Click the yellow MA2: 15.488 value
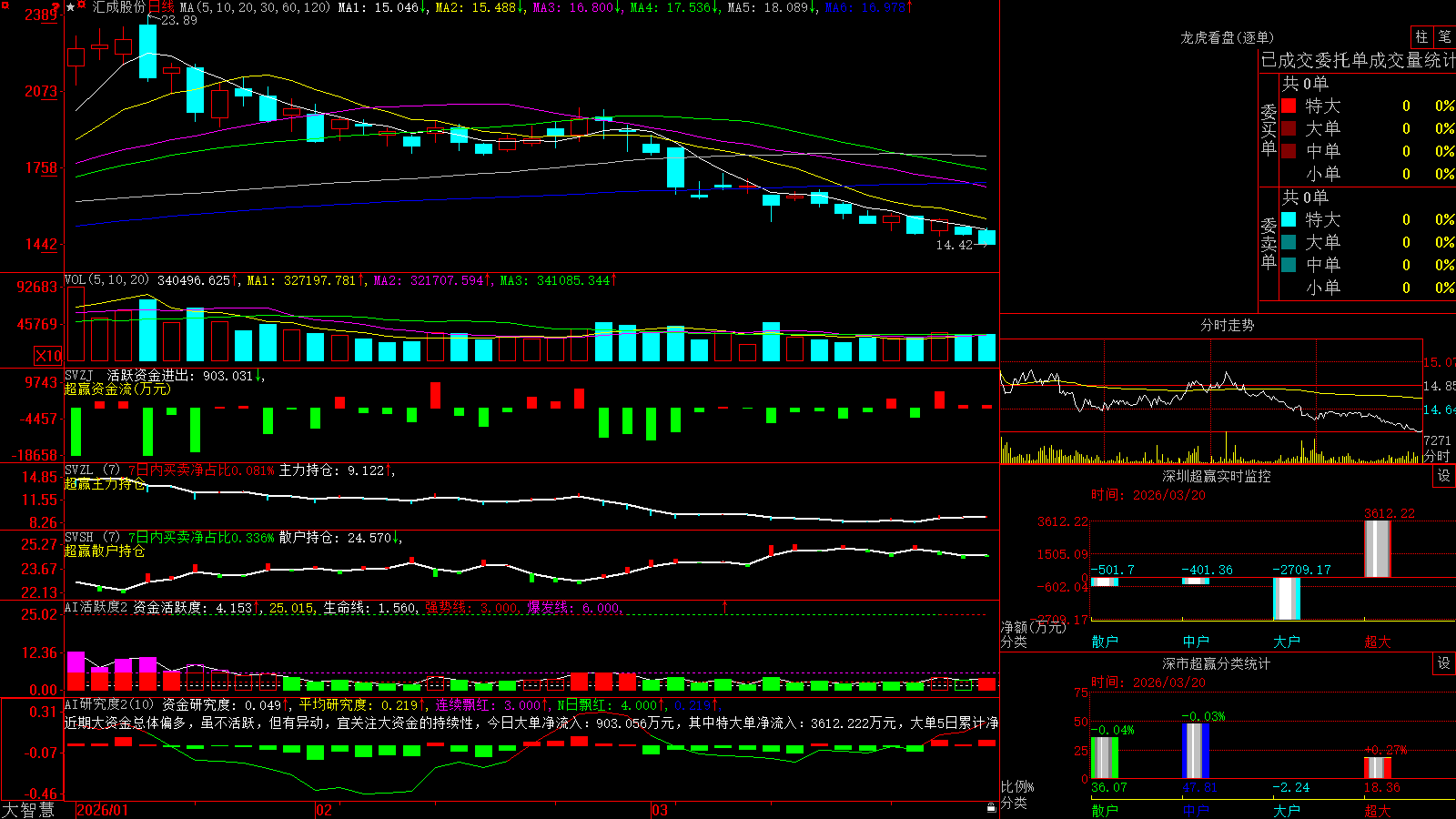Image resolution: width=1456 pixels, height=819 pixels. (480, 7)
